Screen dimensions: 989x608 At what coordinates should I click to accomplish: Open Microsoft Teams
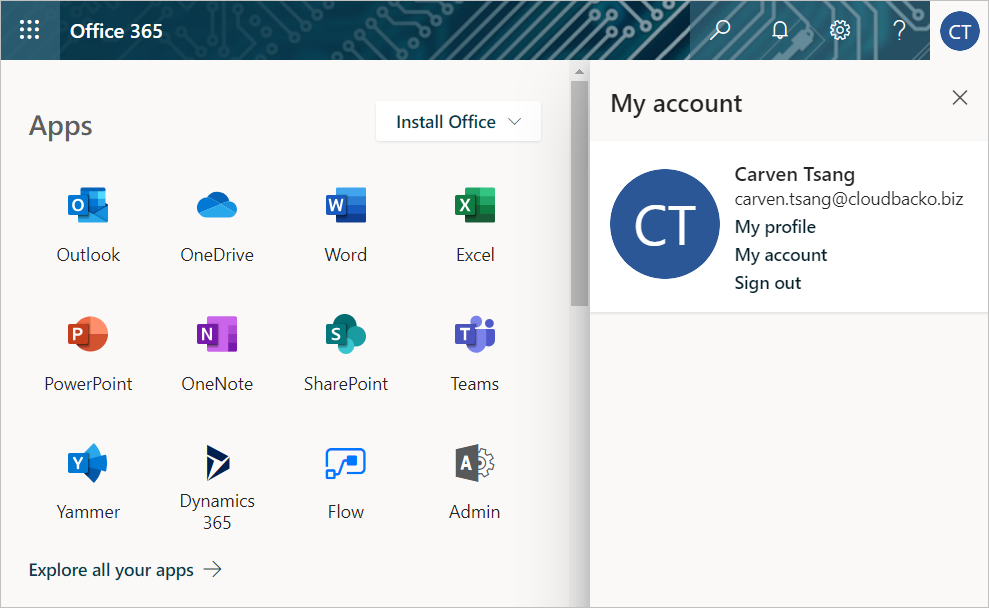click(x=475, y=335)
